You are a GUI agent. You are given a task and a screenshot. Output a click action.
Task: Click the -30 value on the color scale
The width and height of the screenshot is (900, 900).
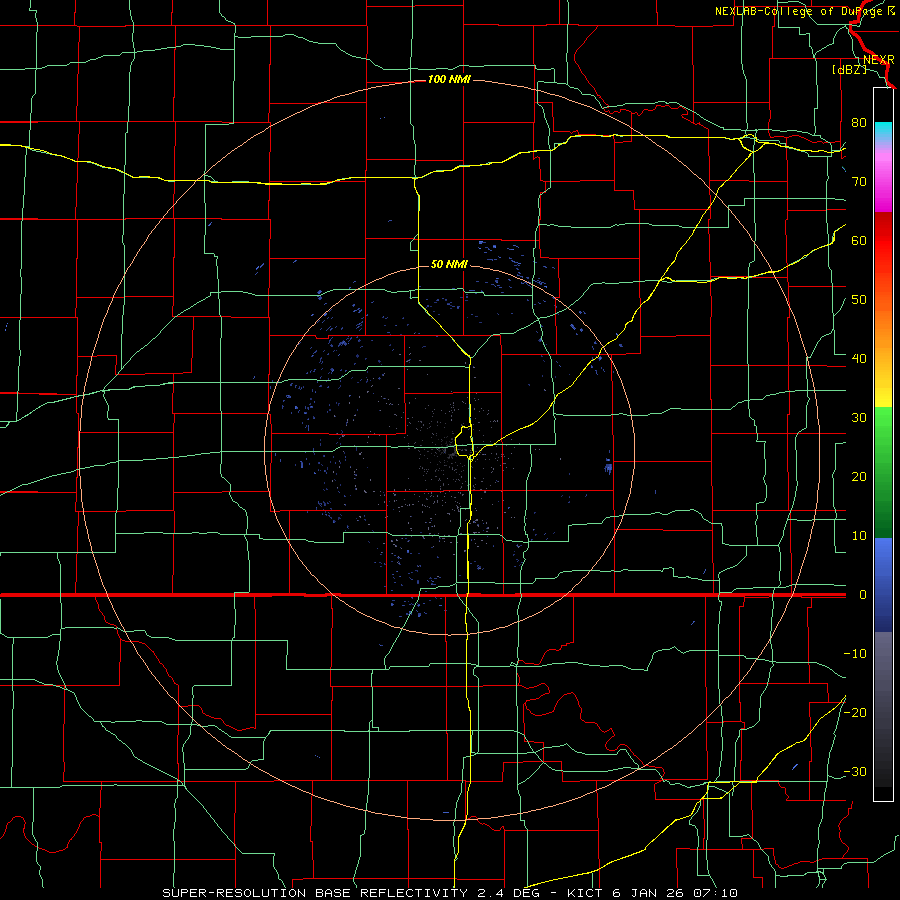pyautogui.click(x=855, y=771)
